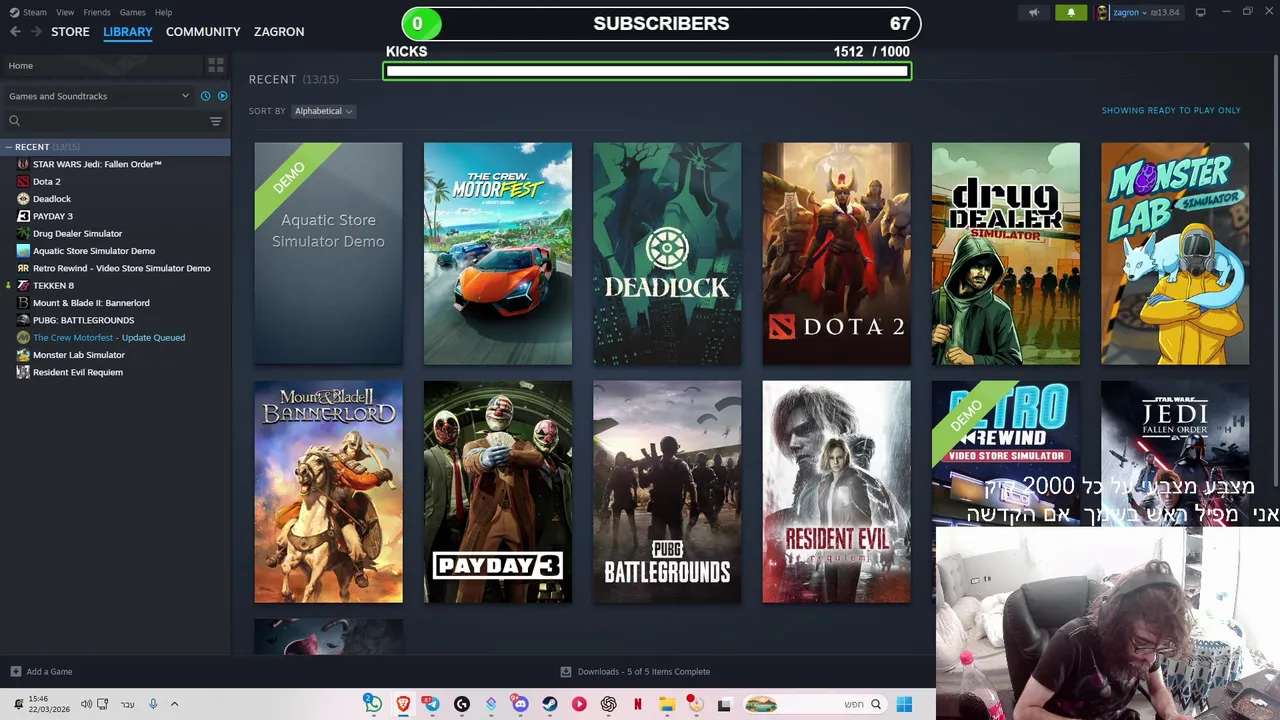
Task: Go forward with the right arrow
Action: (x=36, y=32)
